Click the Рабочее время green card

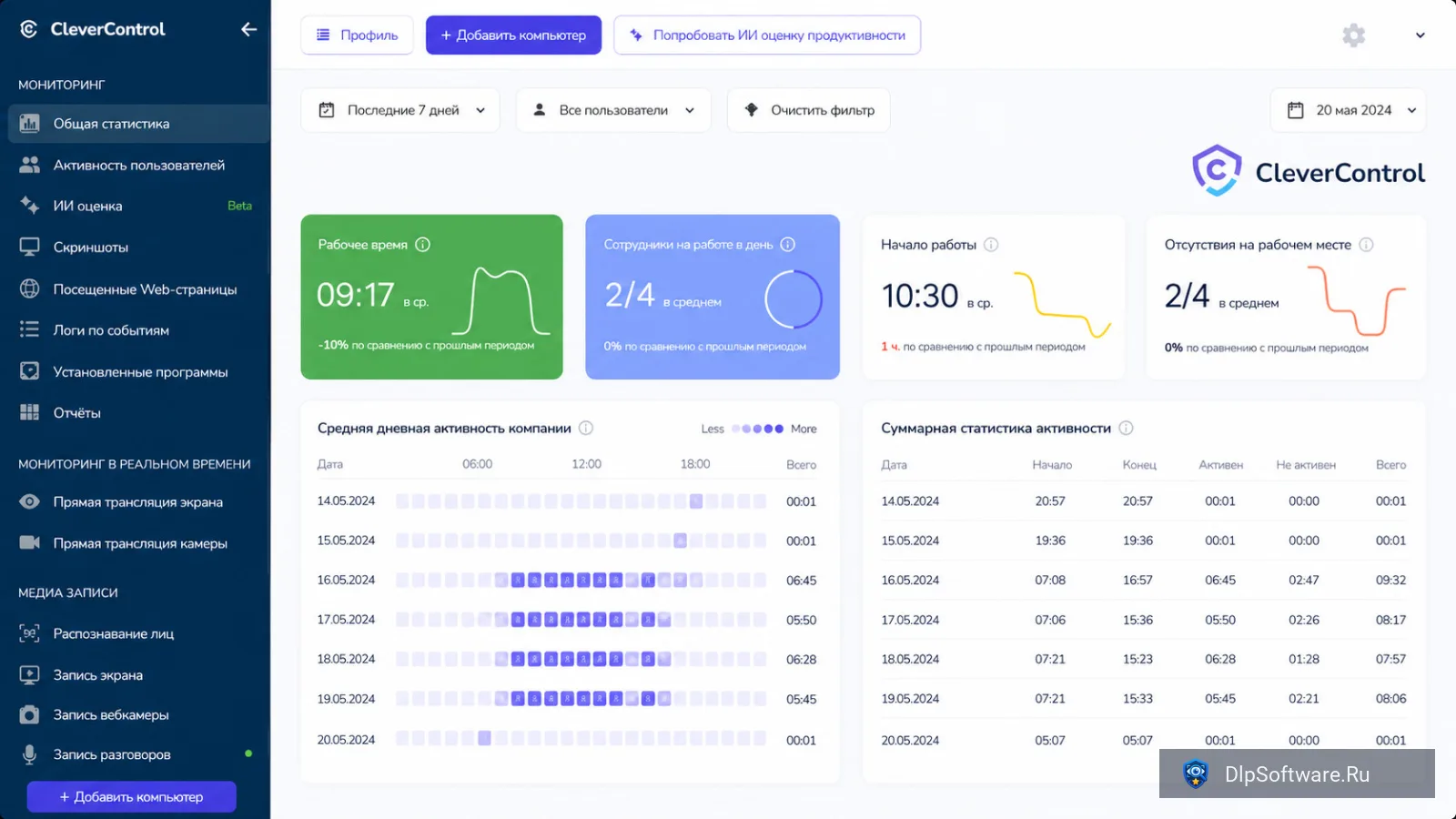click(x=431, y=297)
